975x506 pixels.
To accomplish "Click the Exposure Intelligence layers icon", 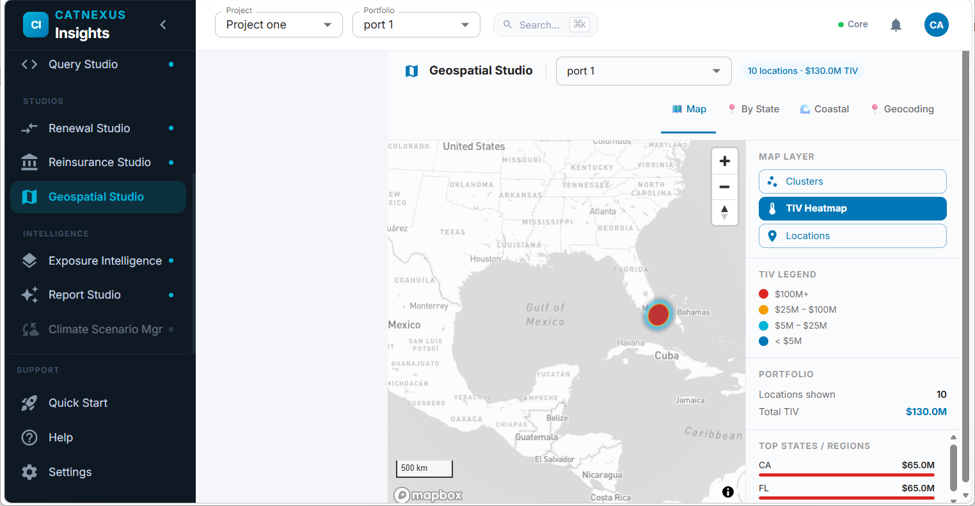I will click(29, 261).
